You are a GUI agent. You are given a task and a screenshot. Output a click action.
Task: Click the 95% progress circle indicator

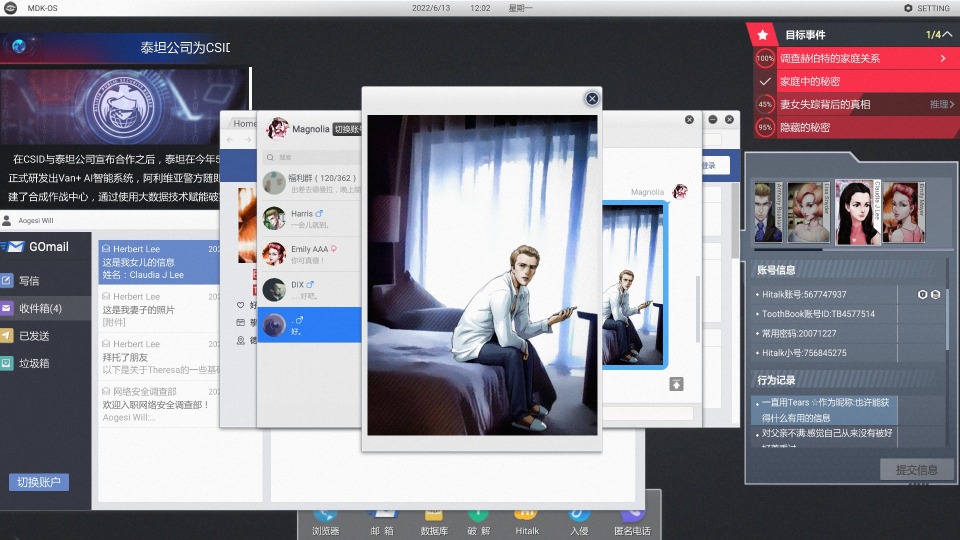(765, 127)
